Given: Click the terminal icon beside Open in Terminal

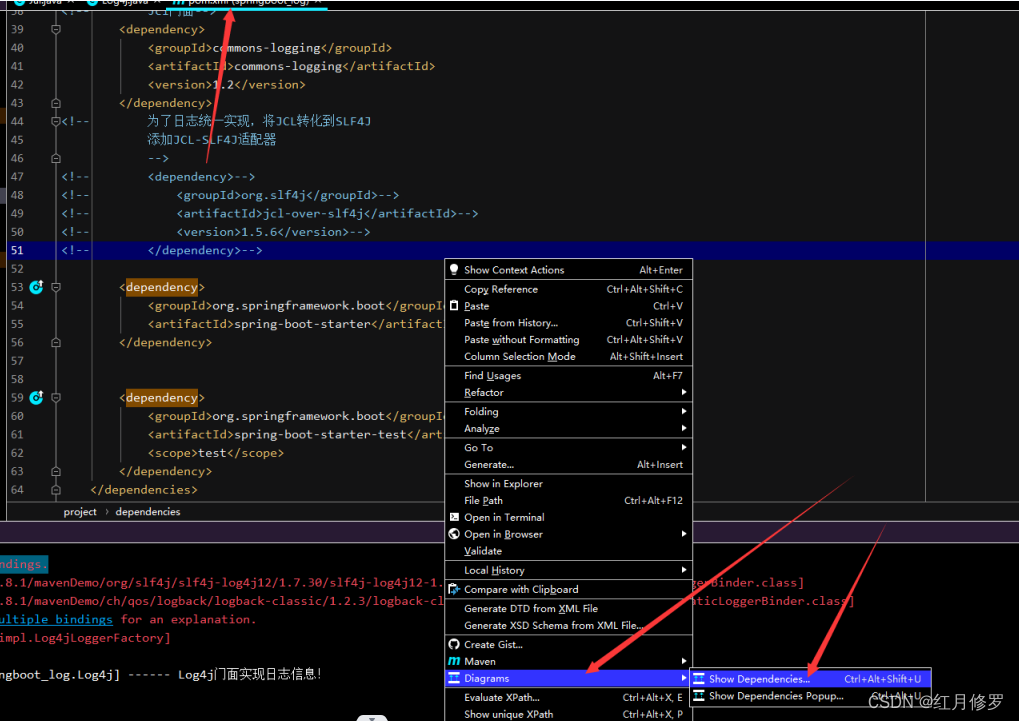Looking at the screenshot, I should click(x=454, y=517).
